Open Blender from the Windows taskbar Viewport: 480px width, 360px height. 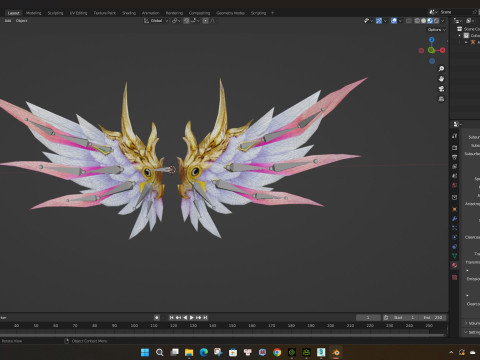(336, 352)
